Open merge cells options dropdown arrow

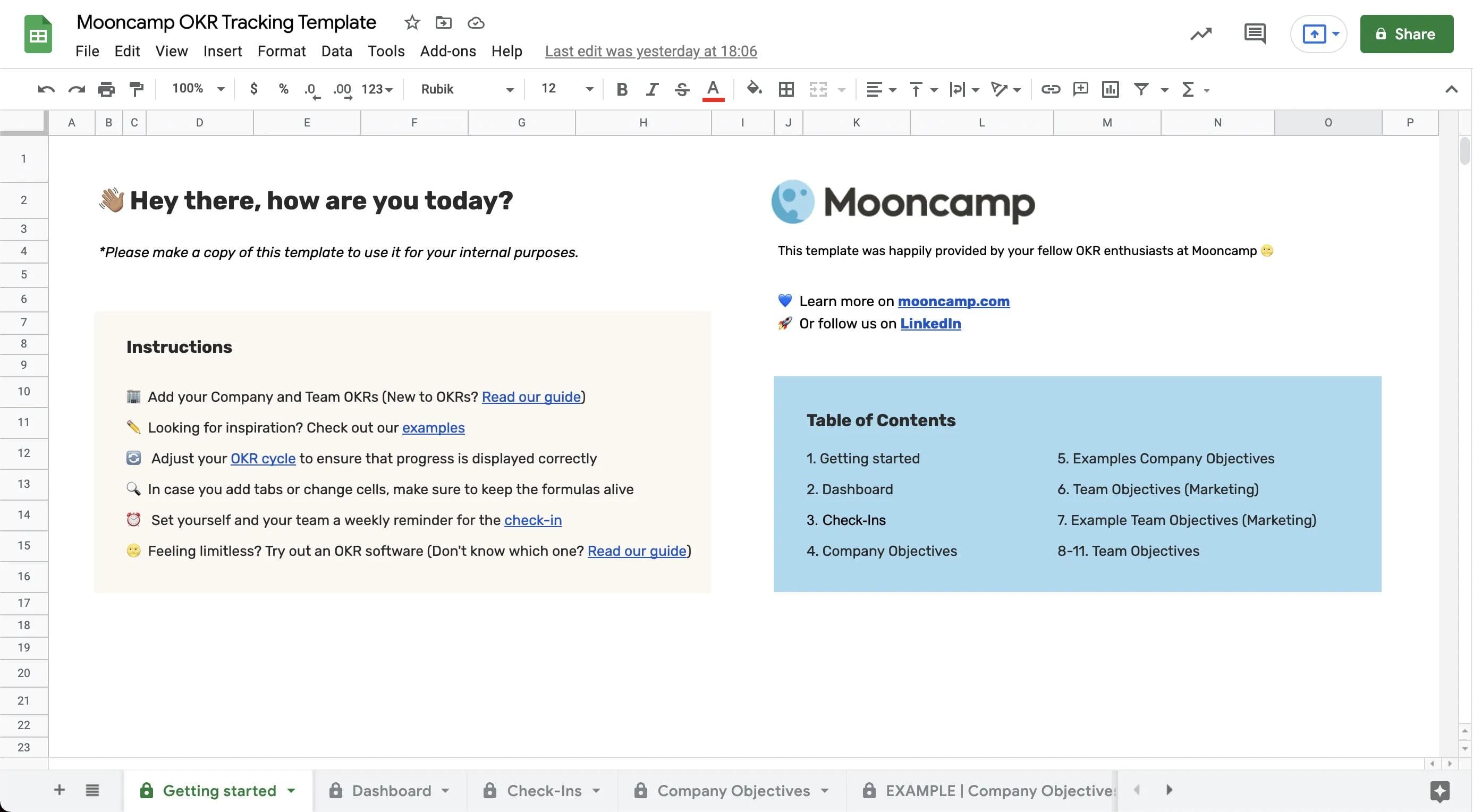[x=841, y=90]
